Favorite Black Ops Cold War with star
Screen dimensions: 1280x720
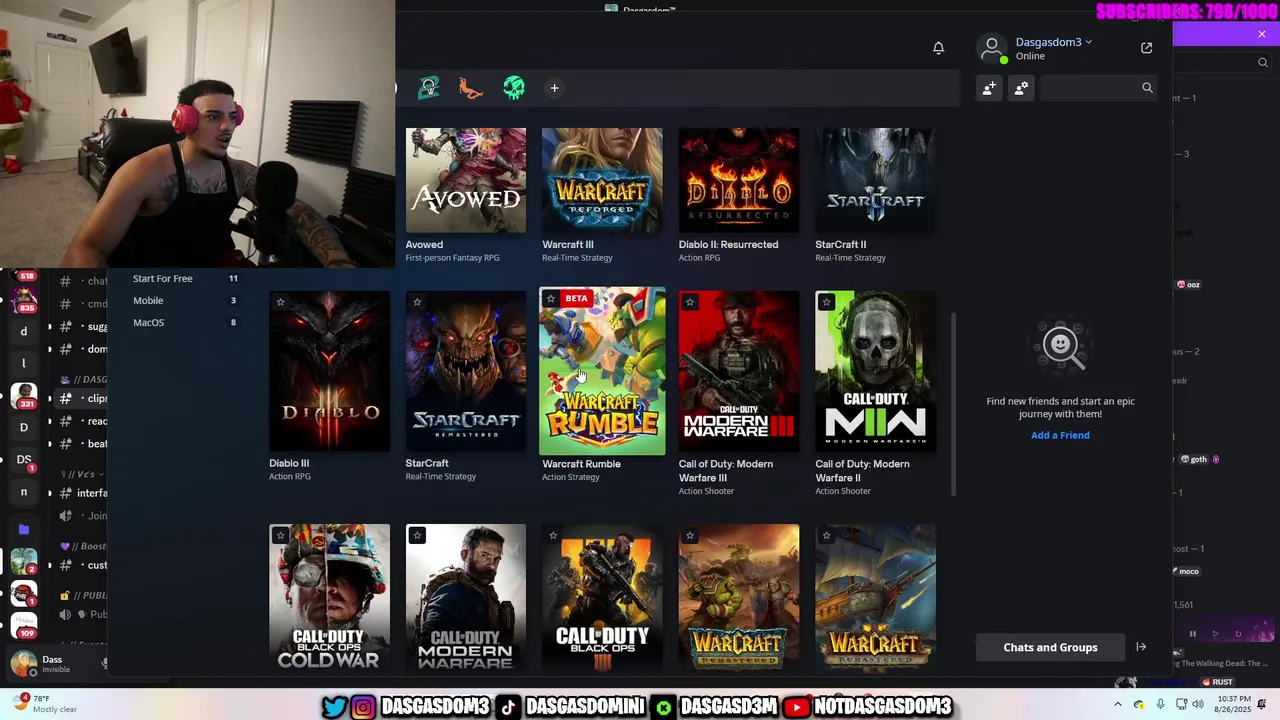pyautogui.click(x=281, y=536)
